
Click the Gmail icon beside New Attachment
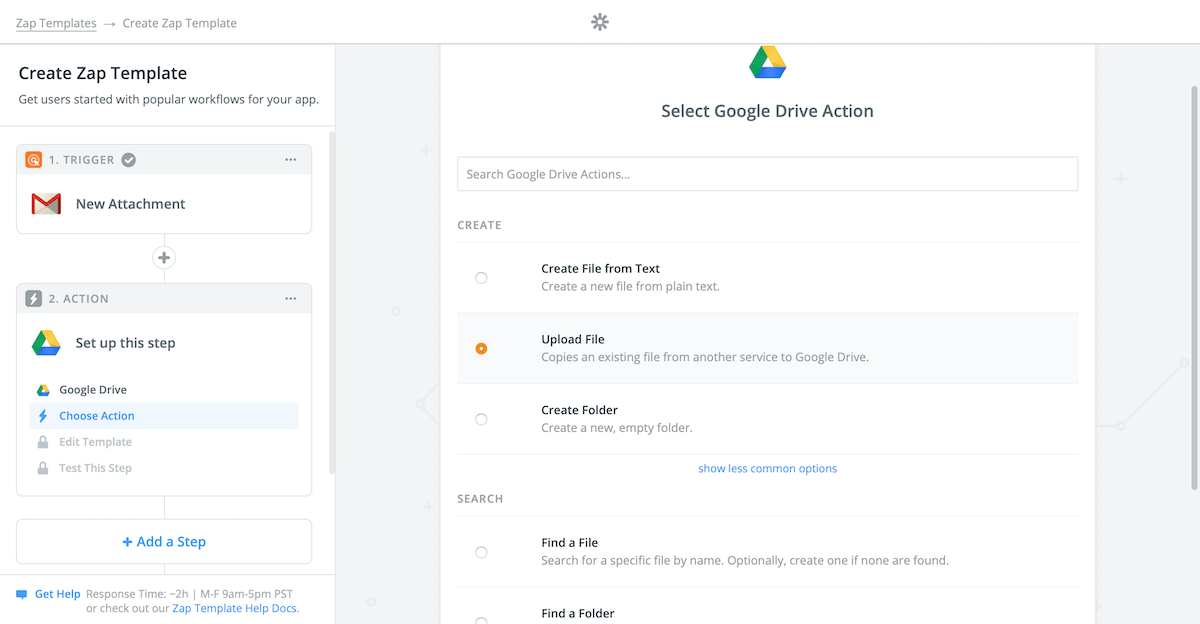[x=46, y=204]
